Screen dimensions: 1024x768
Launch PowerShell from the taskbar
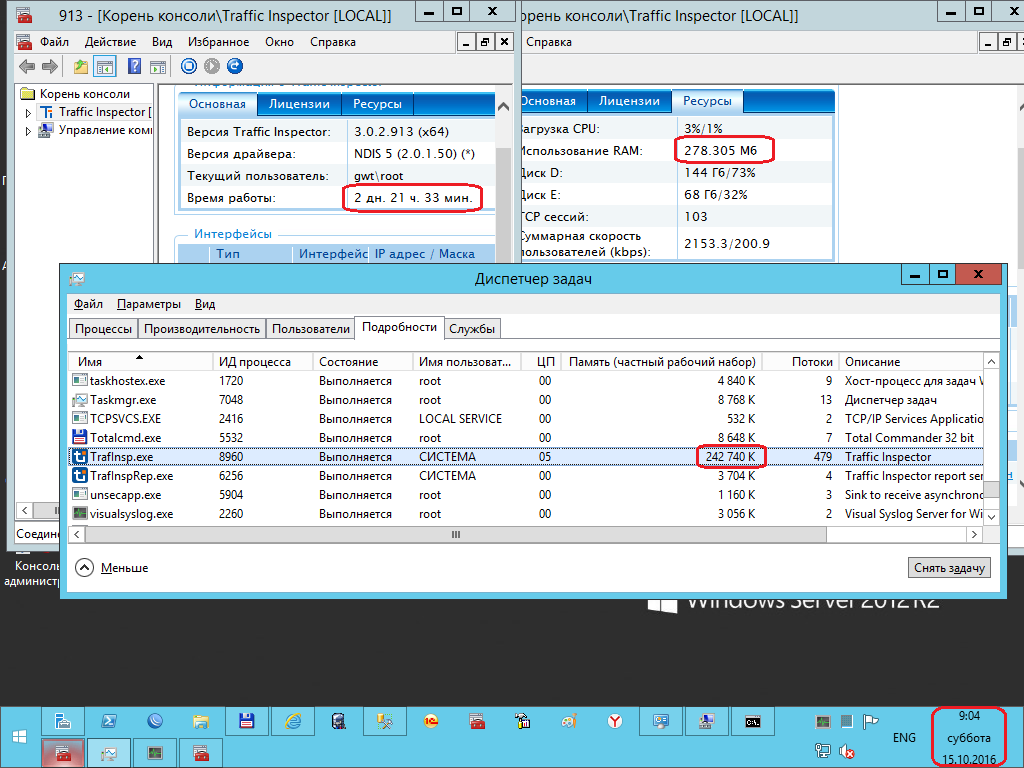tap(108, 722)
